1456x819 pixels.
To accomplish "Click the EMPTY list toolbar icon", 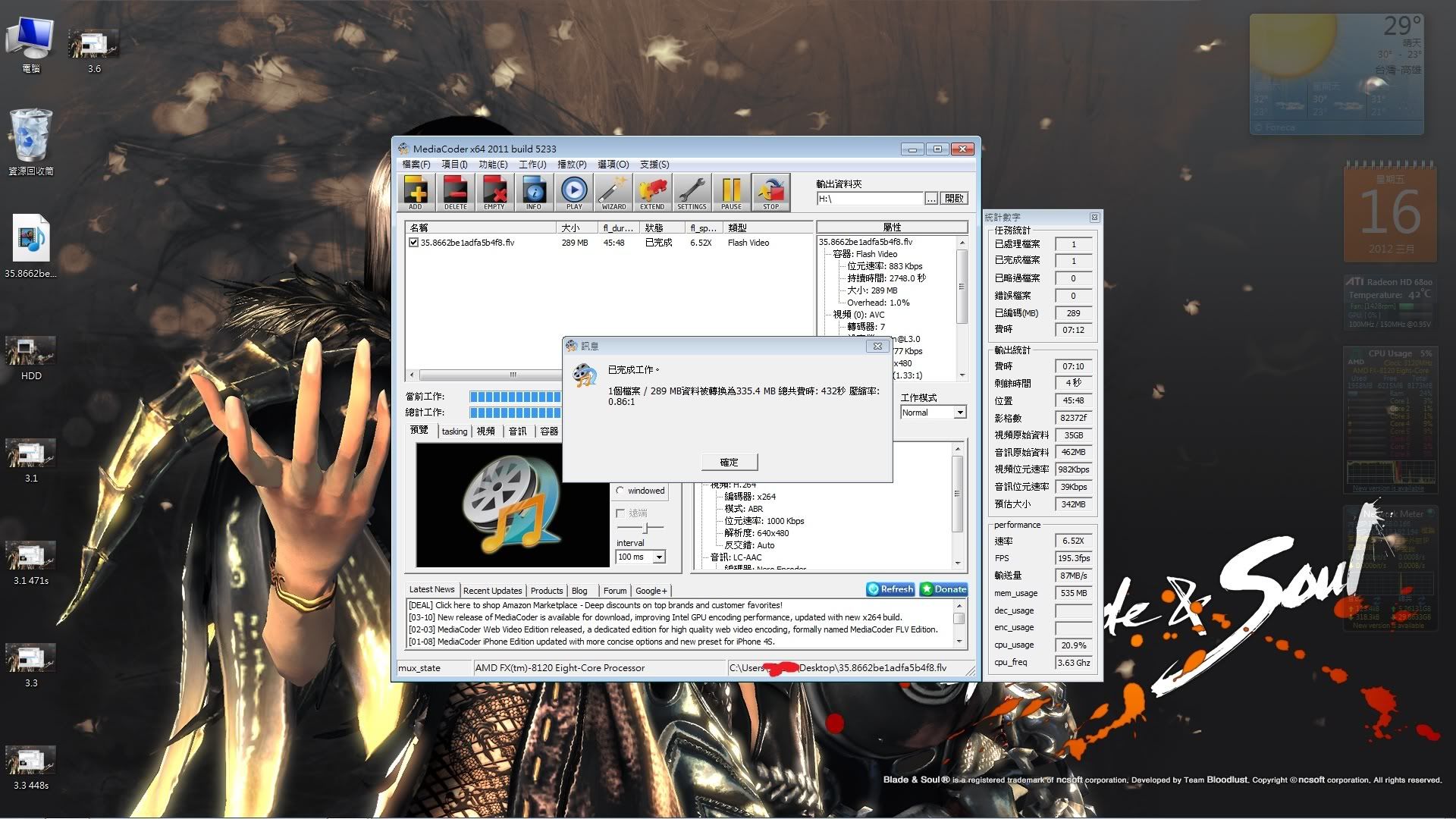I will [x=494, y=192].
